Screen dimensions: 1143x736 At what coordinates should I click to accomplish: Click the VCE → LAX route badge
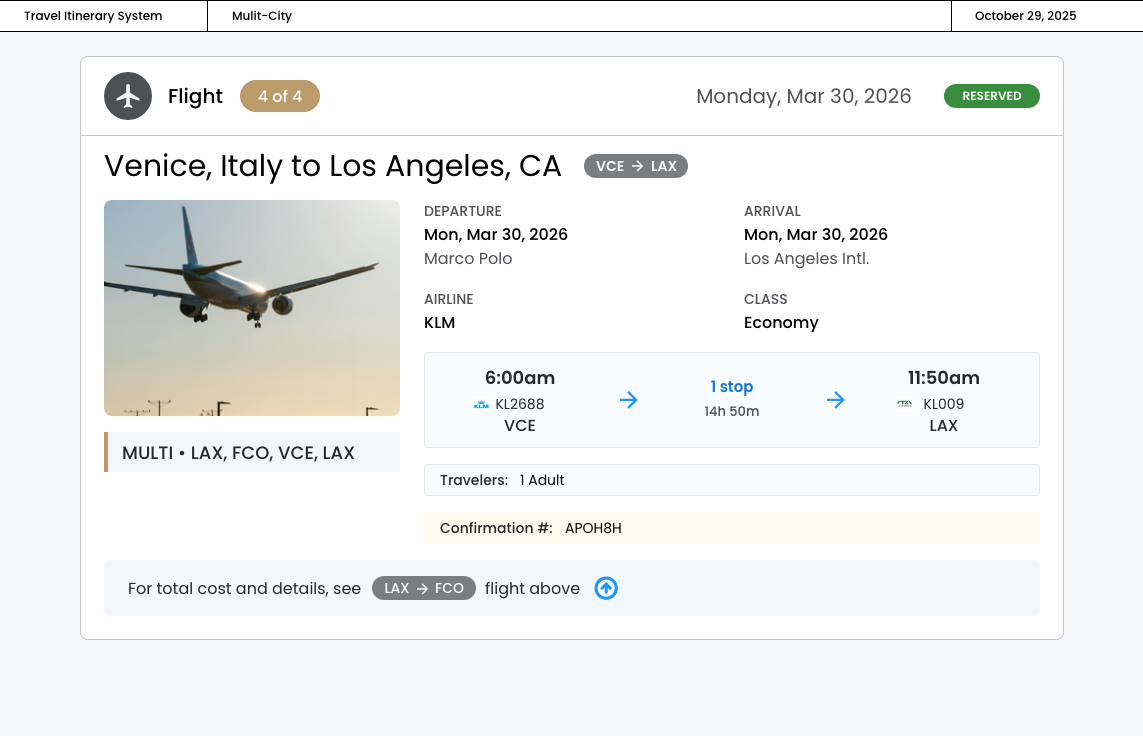point(636,166)
